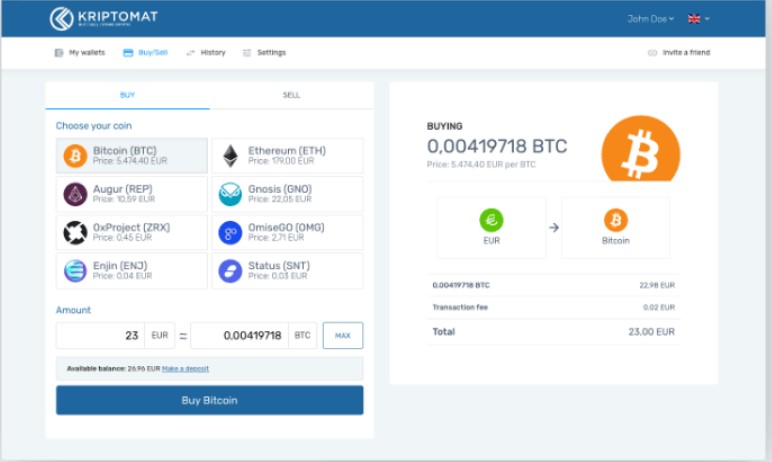Open the John Doe account dropdown
The width and height of the screenshot is (772, 462).
(650, 19)
